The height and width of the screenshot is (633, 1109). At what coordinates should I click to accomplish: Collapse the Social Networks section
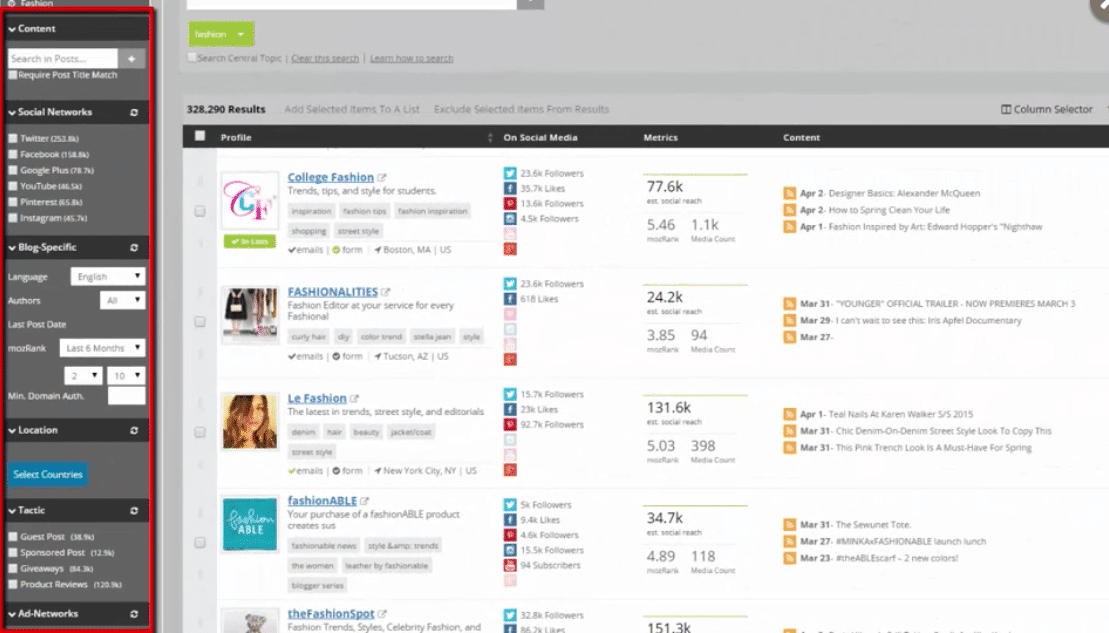[x=12, y=112]
